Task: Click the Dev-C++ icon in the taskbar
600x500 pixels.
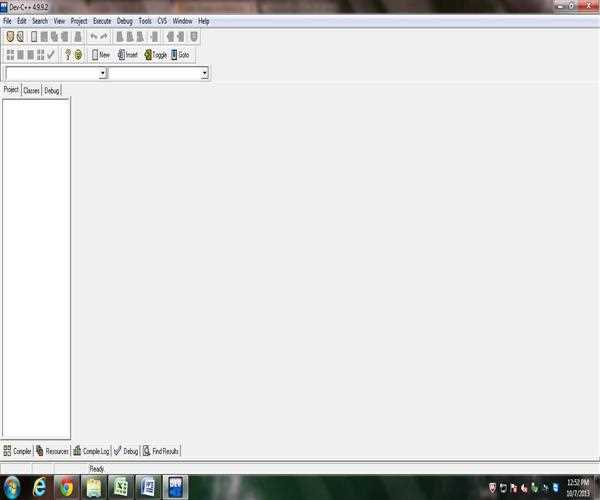Action: (173, 487)
